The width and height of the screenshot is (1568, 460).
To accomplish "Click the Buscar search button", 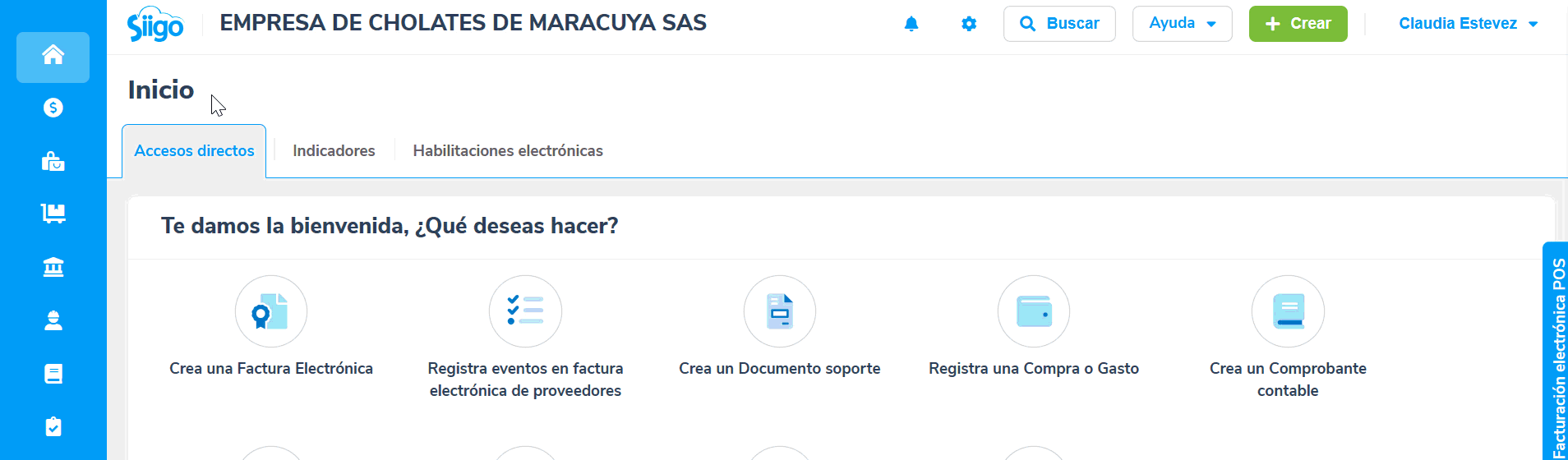I will tap(1059, 24).
